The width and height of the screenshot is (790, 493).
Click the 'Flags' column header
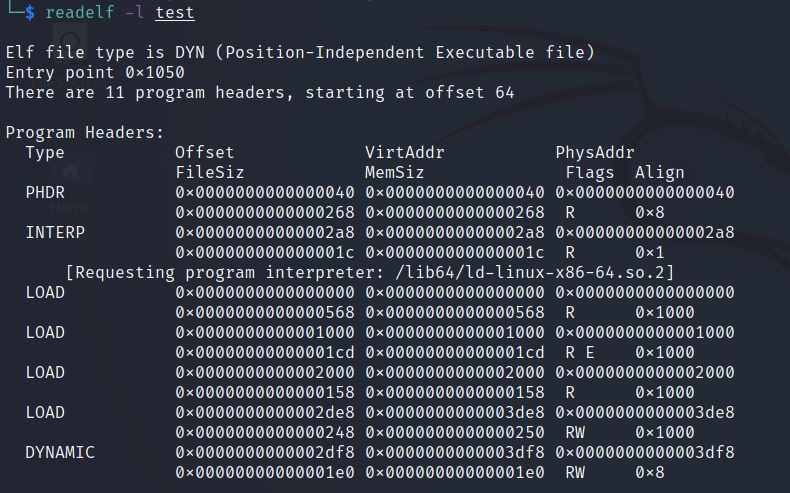[x=590, y=172]
